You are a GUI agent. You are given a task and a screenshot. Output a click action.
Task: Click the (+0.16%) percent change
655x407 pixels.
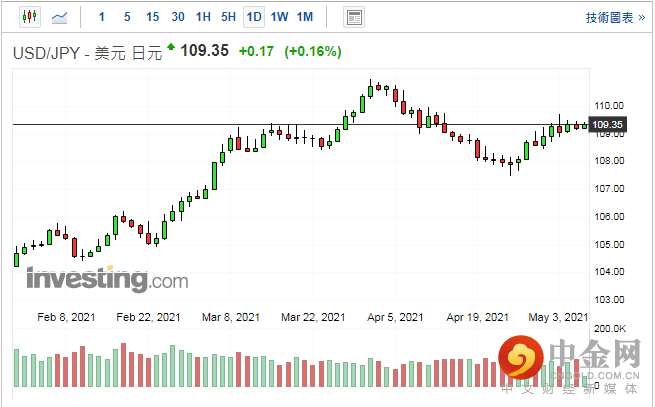click(313, 51)
